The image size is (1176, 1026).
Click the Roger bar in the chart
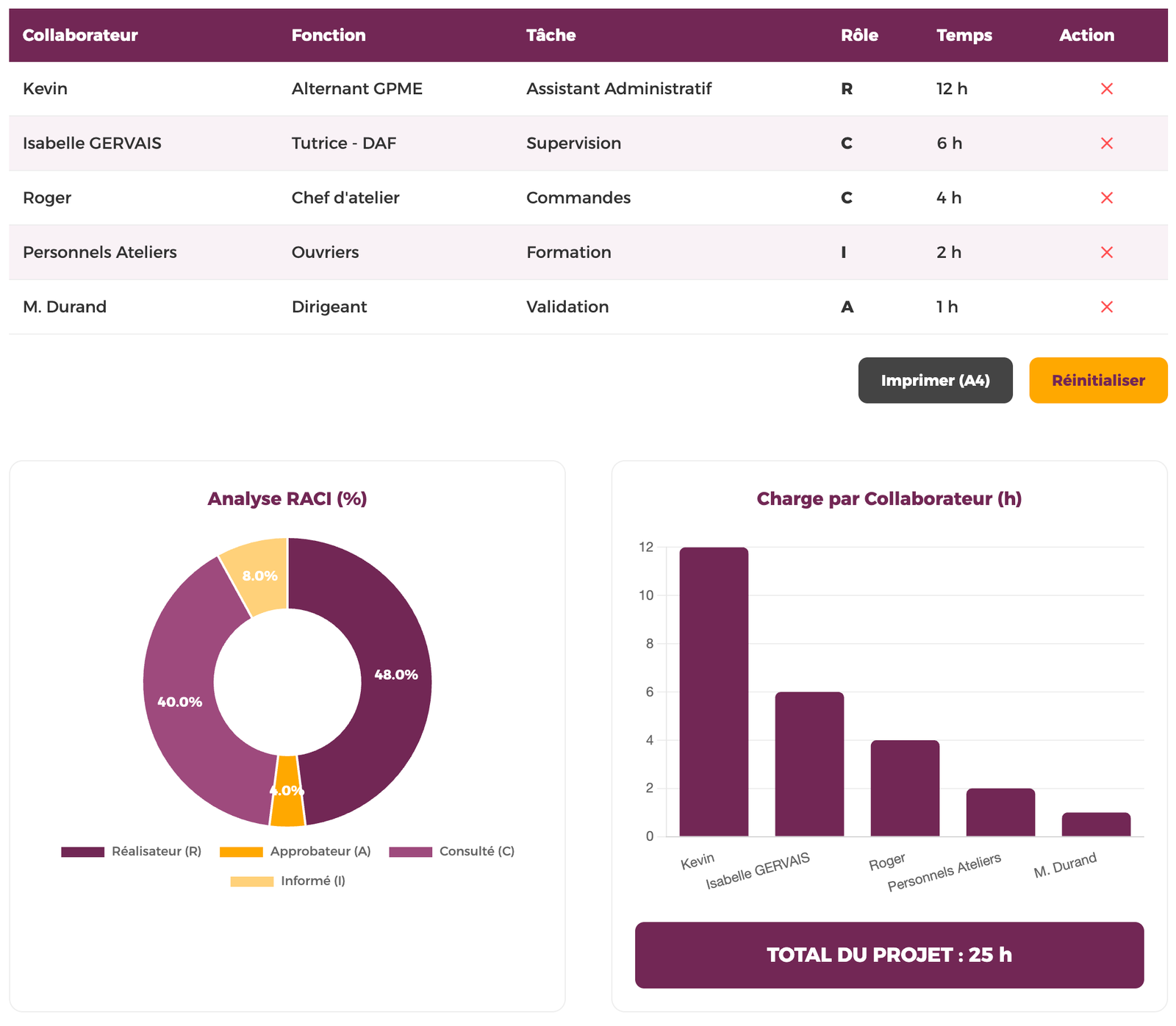905,788
